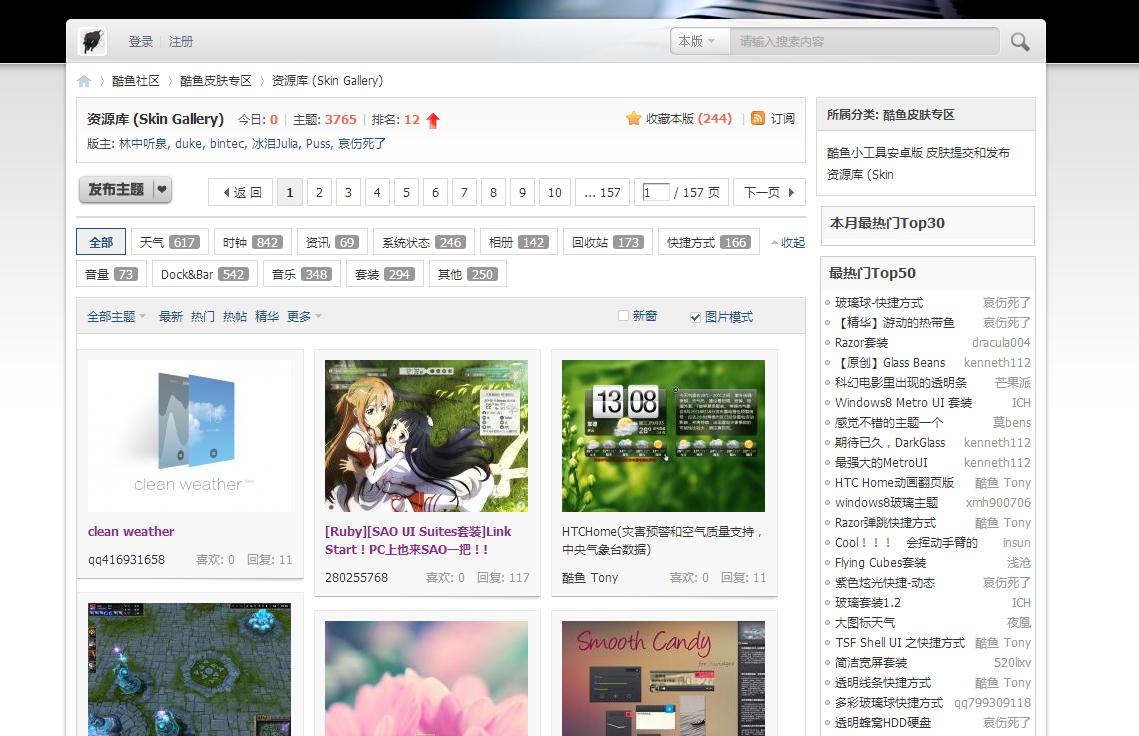Viewport: 1139px width, 736px height.
Task: Sort threads by 热门
Action: tap(203, 317)
